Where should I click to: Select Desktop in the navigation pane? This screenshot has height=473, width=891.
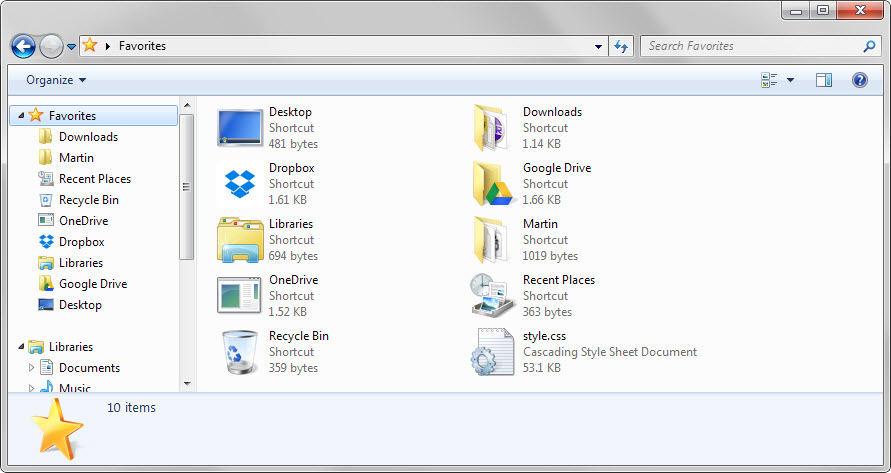80,305
